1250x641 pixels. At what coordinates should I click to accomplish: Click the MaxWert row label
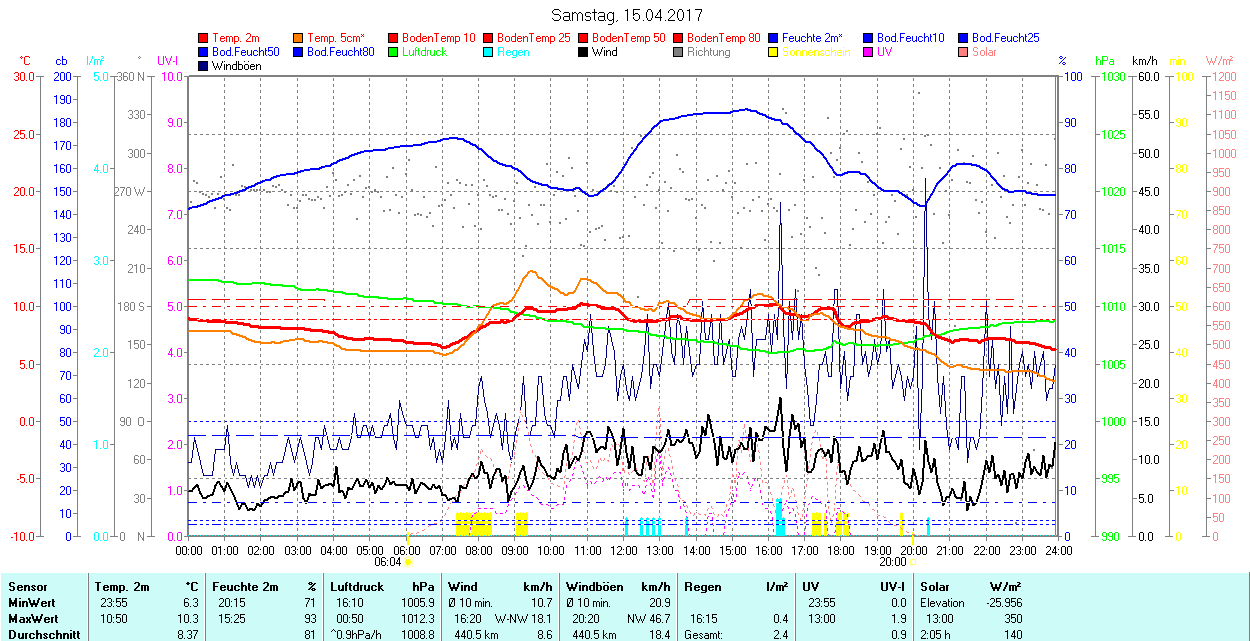(x=32, y=619)
